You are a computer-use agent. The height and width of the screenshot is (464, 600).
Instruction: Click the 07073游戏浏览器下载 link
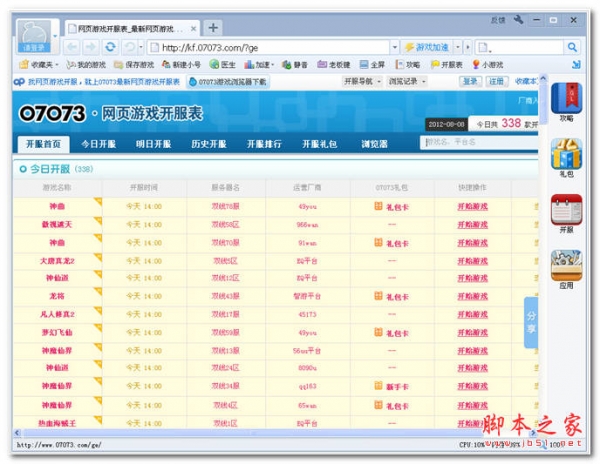(x=228, y=82)
